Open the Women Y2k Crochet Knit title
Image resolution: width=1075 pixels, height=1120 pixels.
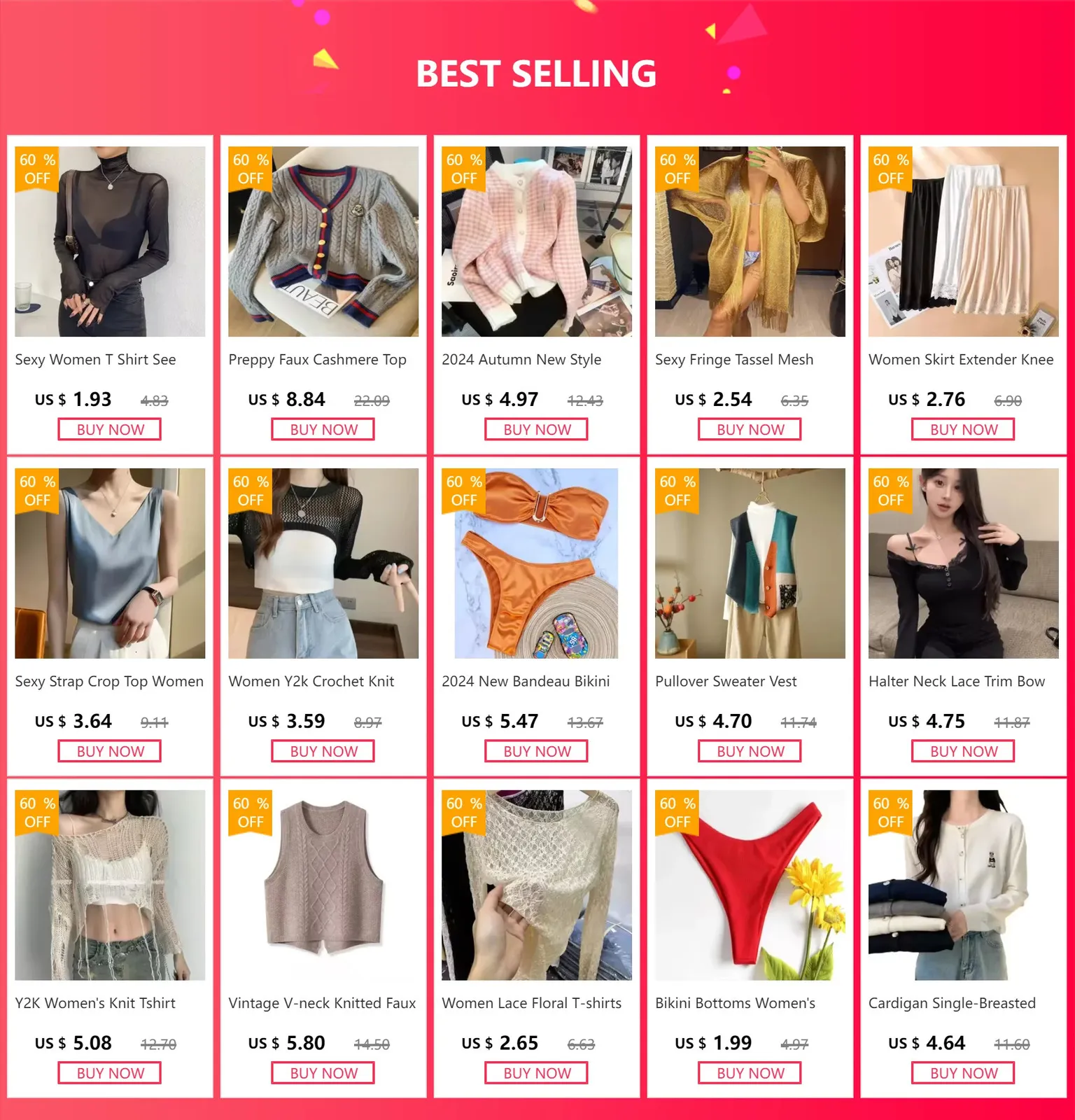(x=311, y=681)
